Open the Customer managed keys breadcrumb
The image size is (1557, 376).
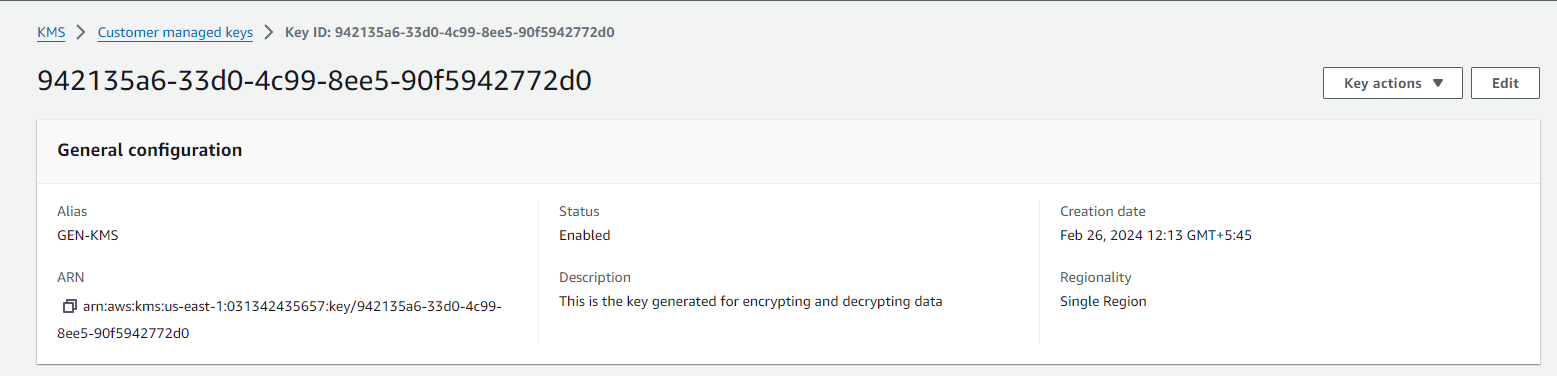click(175, 32)
